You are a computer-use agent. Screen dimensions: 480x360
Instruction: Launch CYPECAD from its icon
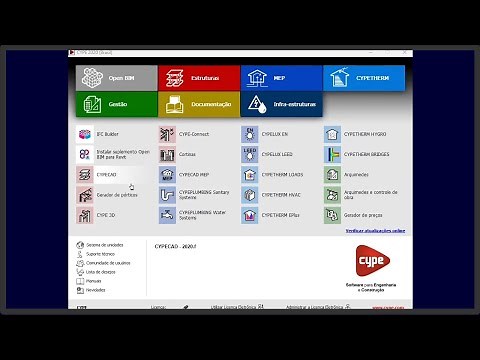[x=85, y=175]
